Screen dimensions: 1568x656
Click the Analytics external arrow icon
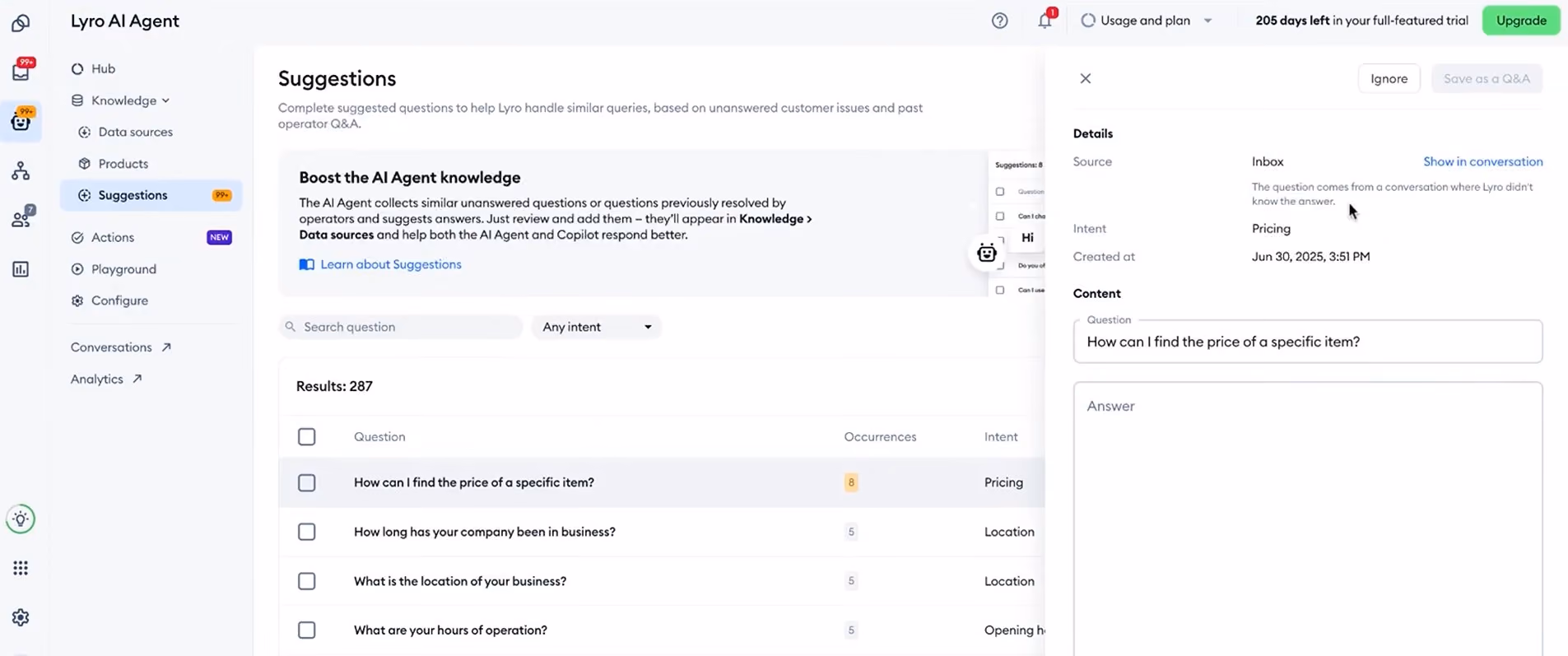point(137,379)
